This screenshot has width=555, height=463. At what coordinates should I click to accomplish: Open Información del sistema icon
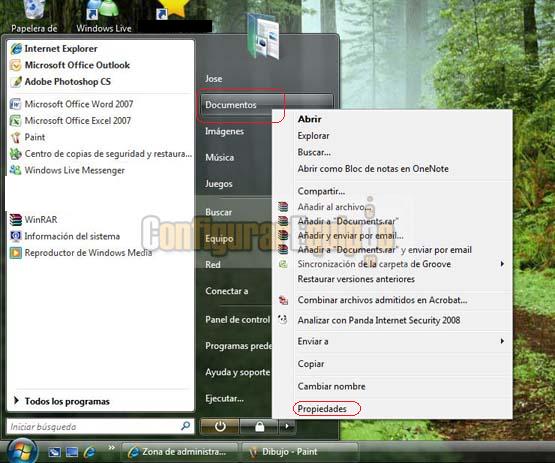(16, 236)
